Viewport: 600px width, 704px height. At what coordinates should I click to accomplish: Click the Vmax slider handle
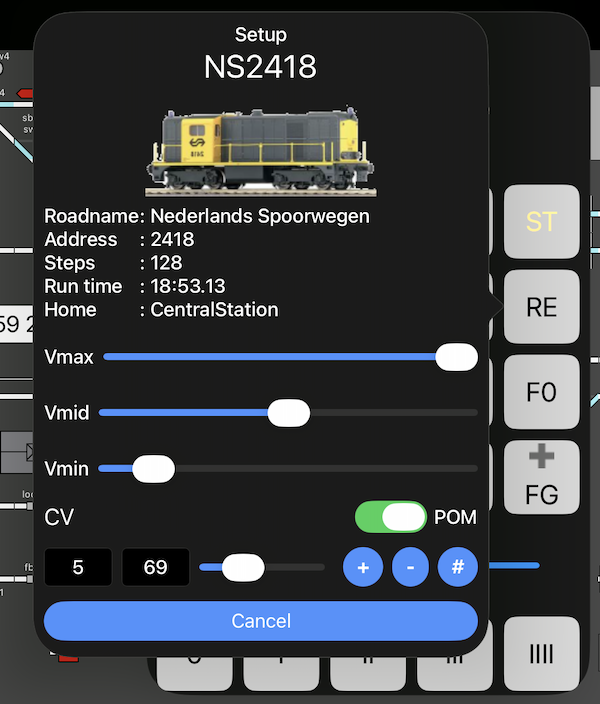(x=457, y=357)
